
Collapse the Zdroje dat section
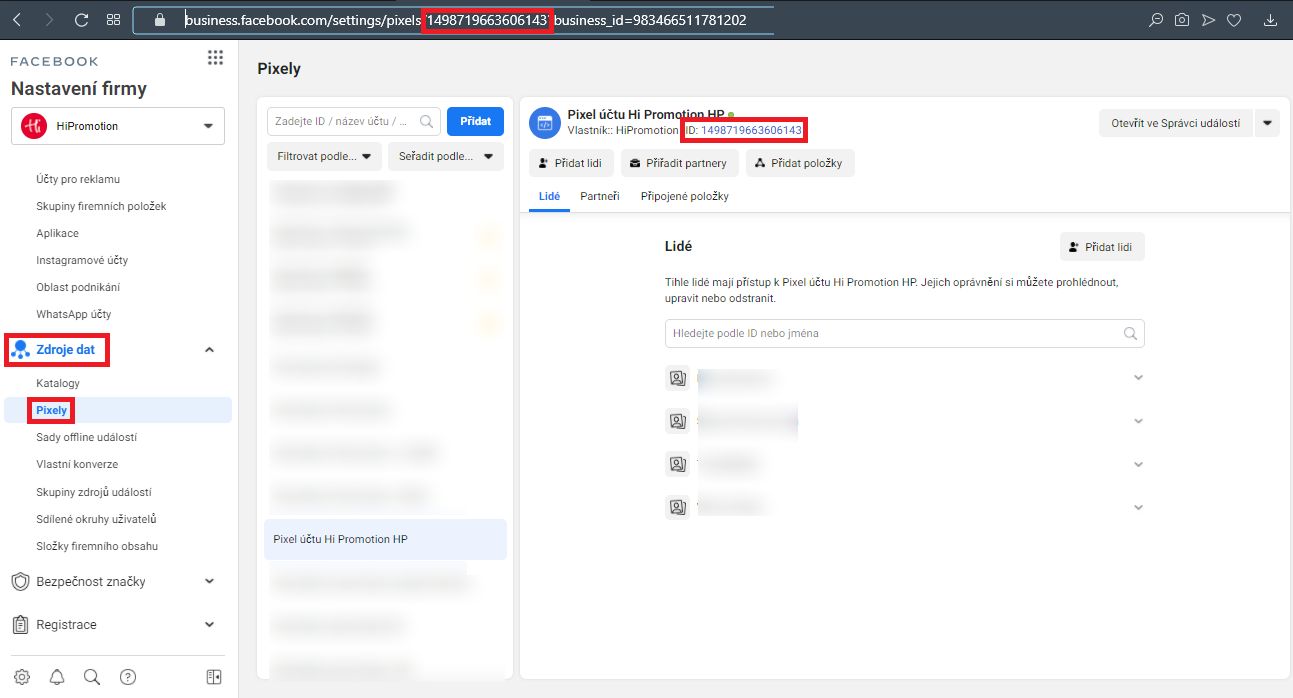coord(209,350)
